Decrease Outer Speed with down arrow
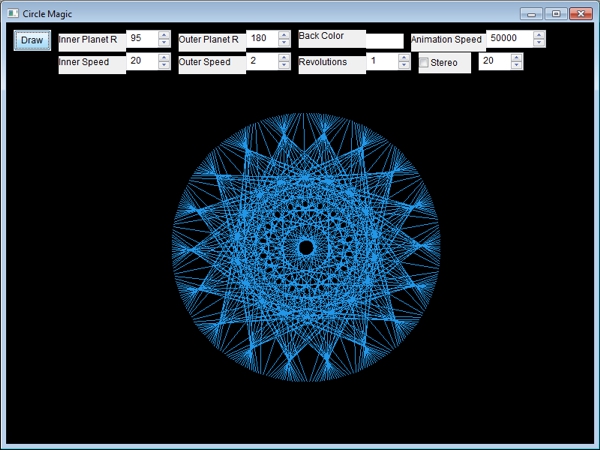This screenshot has height=450, width=600. click(284, 65)
